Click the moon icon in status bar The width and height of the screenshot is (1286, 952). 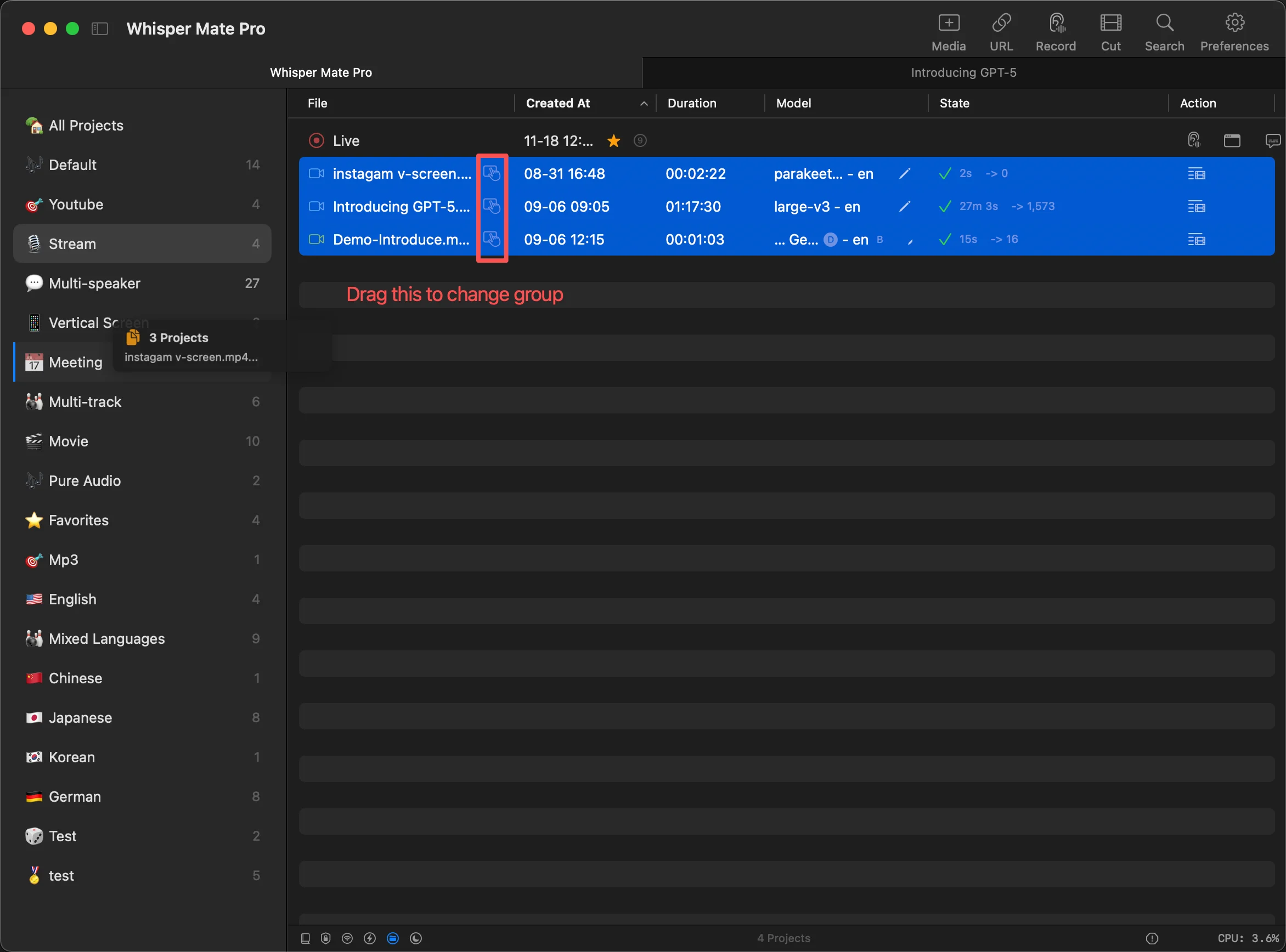pos(416,938)
